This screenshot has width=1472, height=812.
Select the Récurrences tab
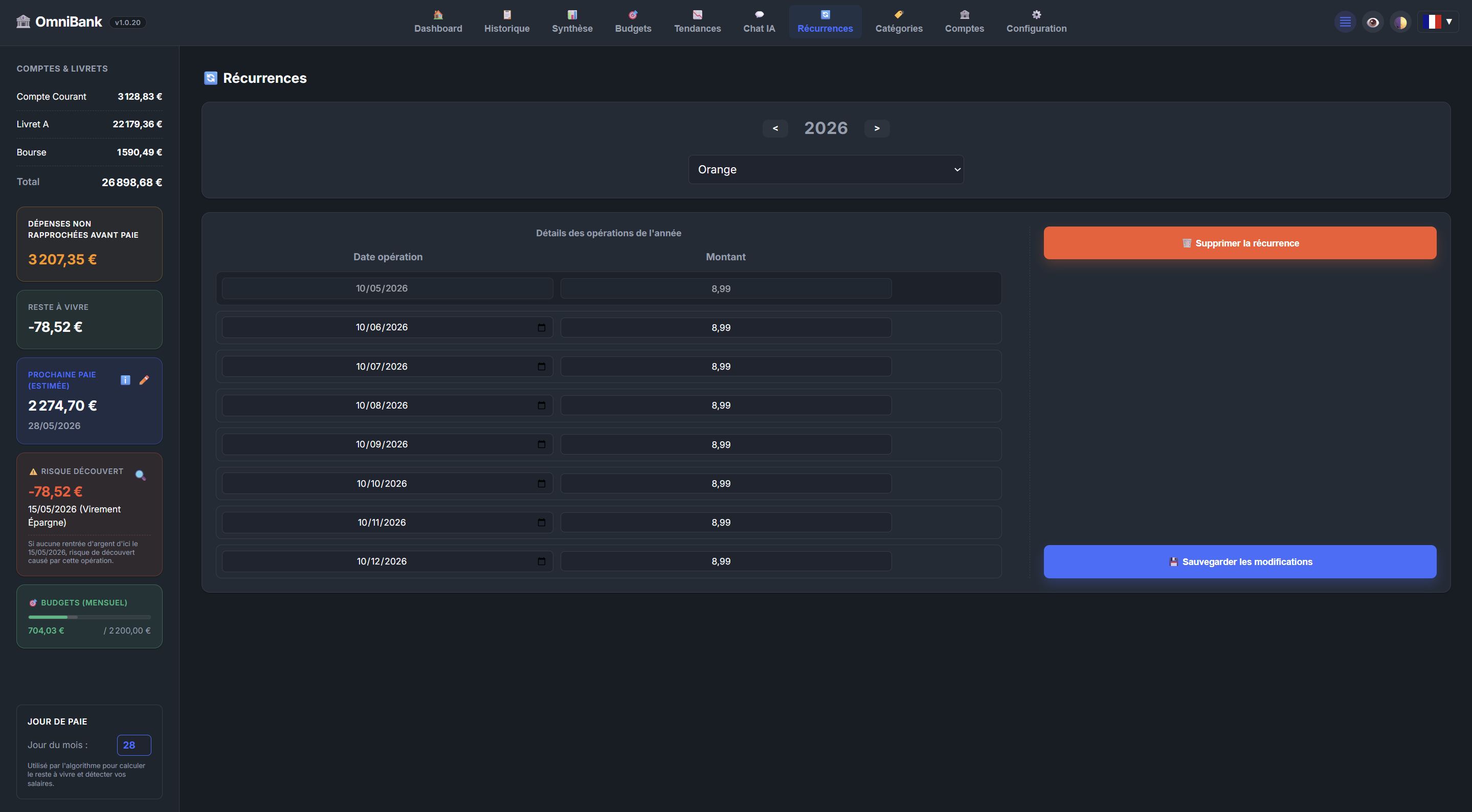824,21
